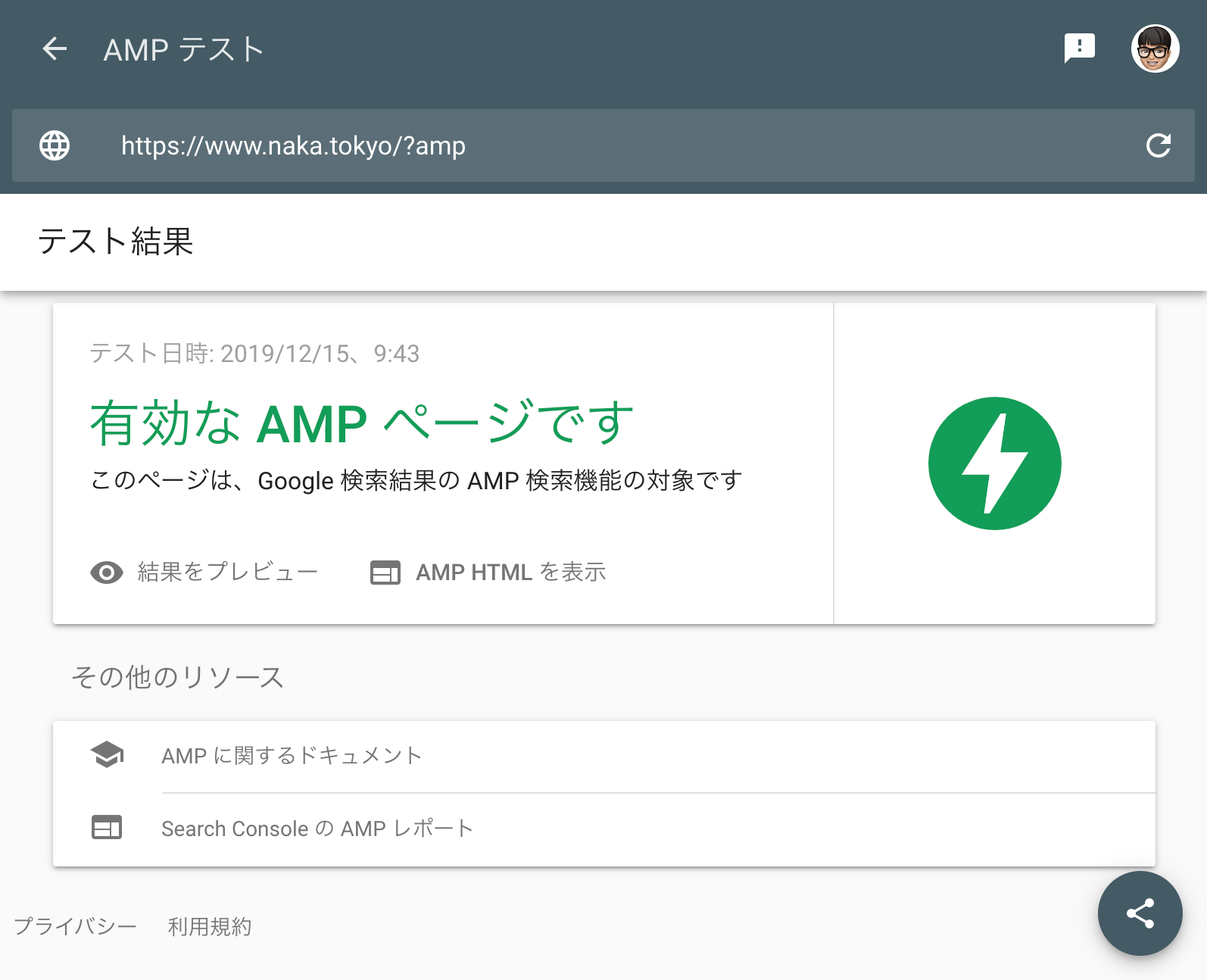The image size is (1207, 980).
Task: Click the Google 検索結果 description text
Action: coord(416,480)
